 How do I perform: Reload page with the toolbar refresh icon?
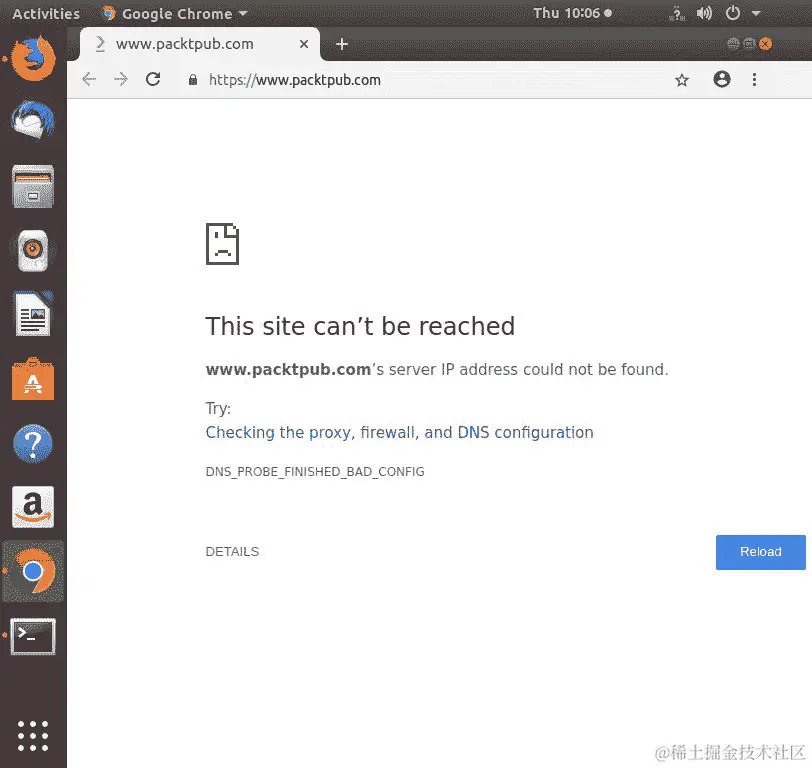(153, 79)
